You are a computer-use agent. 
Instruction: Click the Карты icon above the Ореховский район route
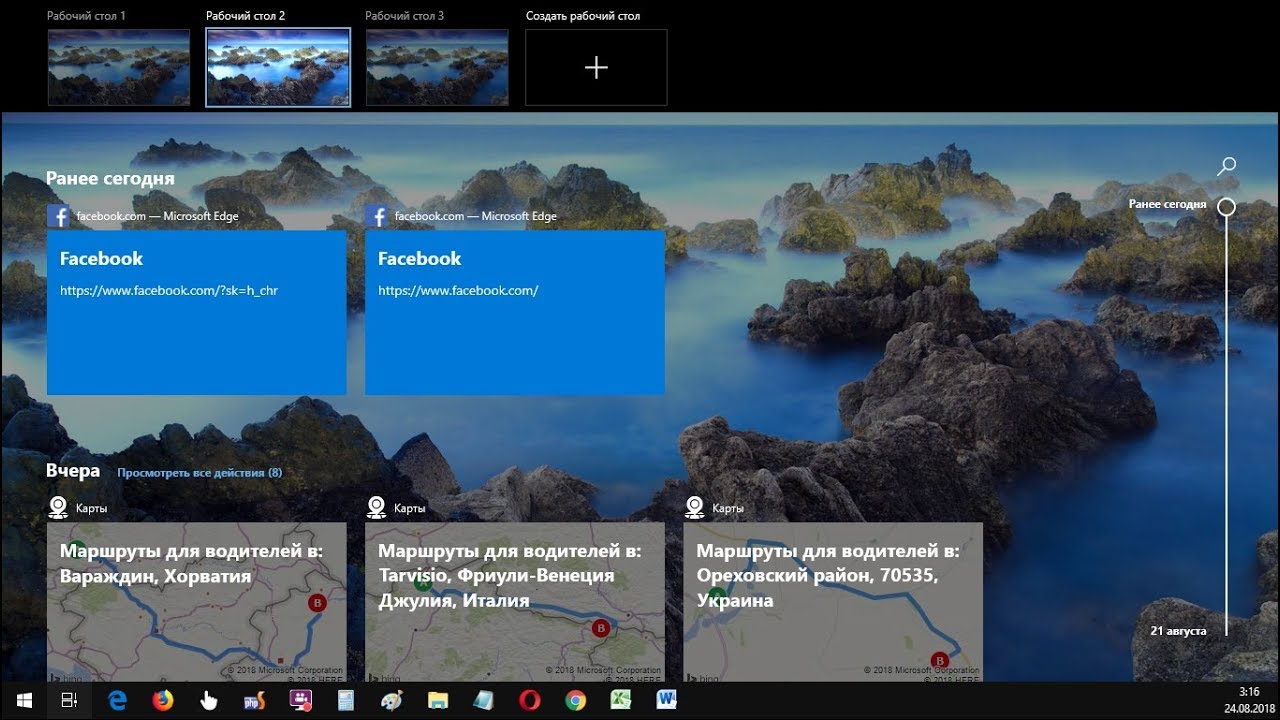tap(694, 508)
